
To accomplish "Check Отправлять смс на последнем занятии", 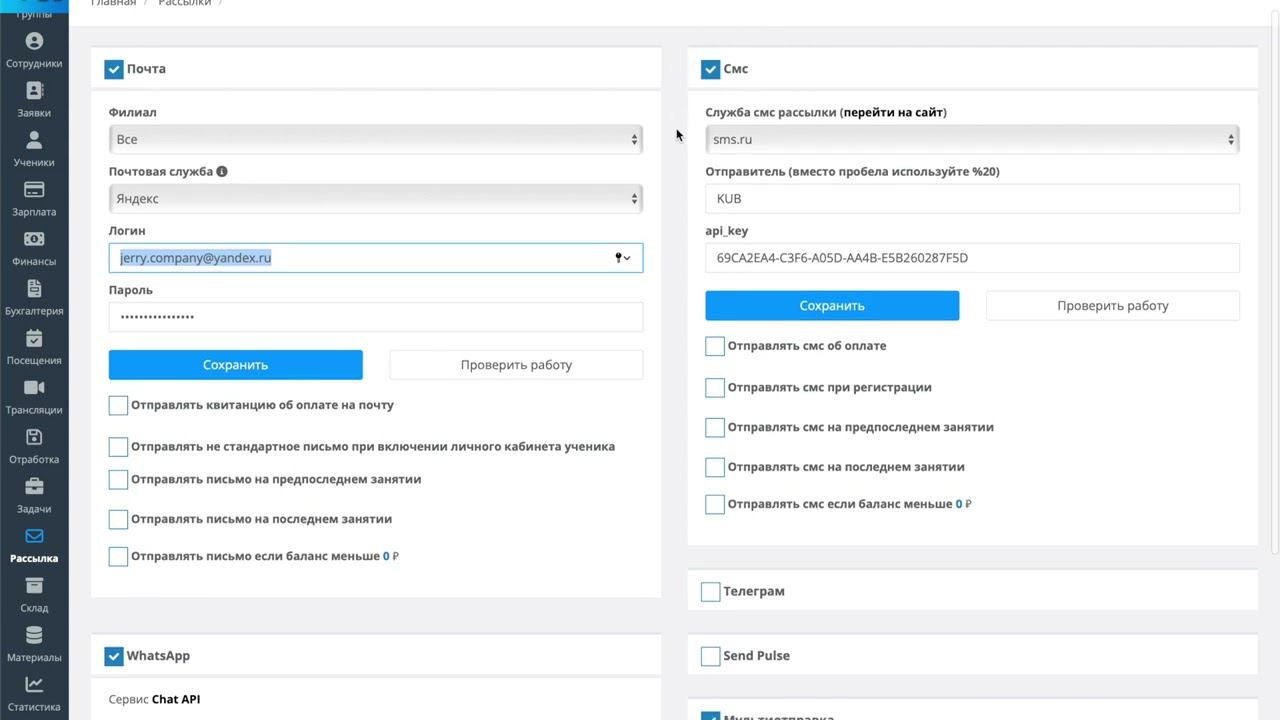I will (715, 467).
